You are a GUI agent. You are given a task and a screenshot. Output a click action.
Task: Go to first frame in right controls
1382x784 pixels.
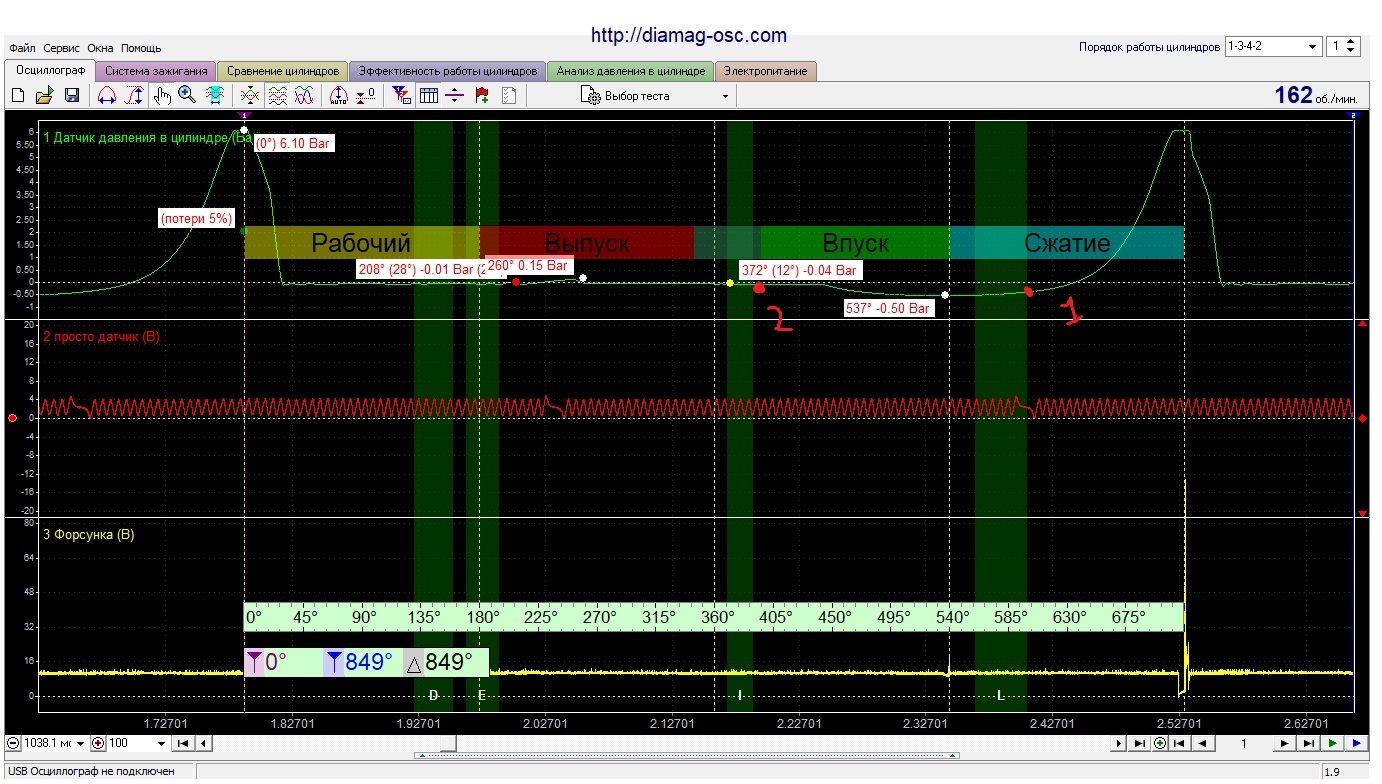(x=1180, y=743)
